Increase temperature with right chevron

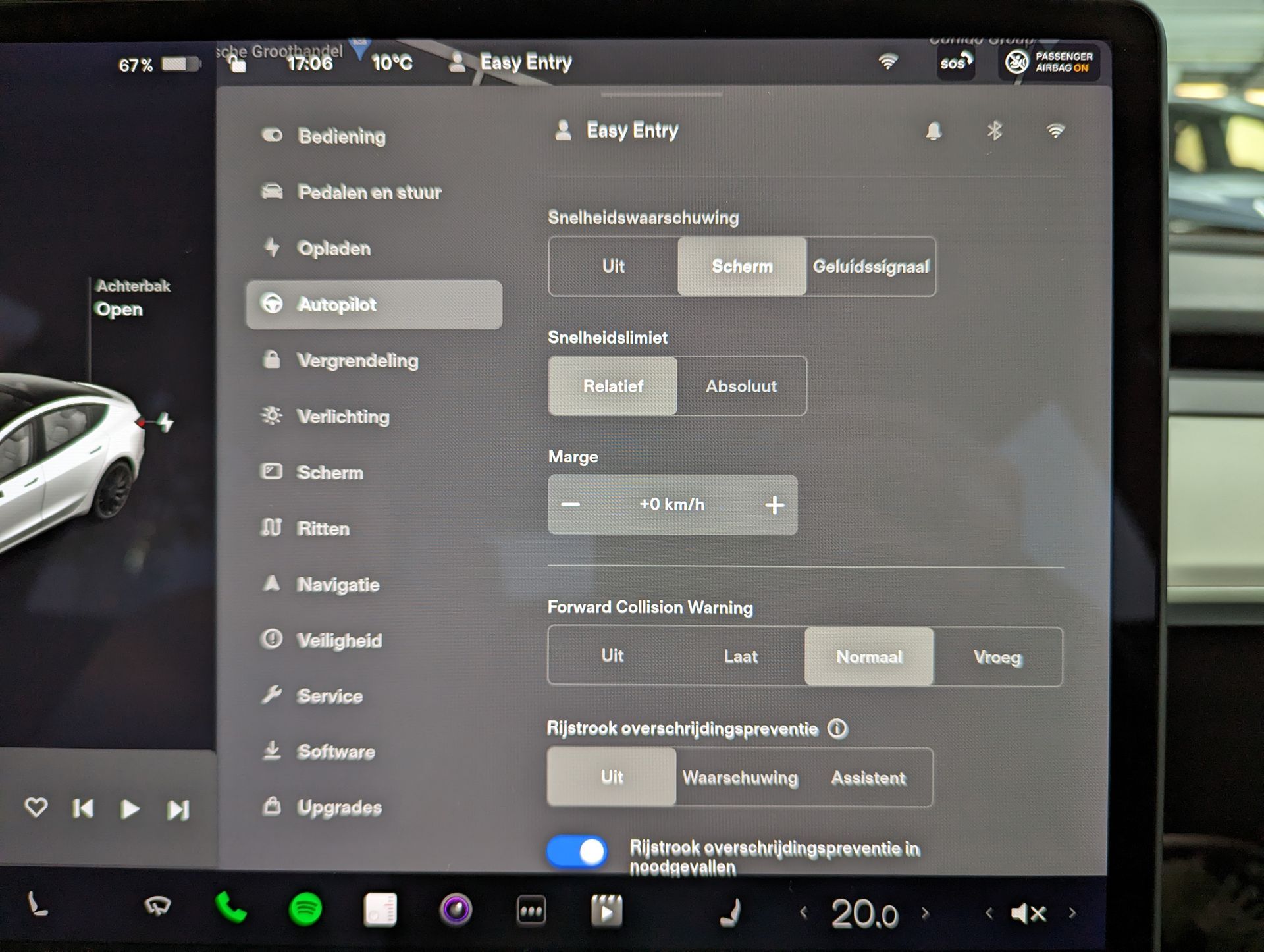click(926, 913)
